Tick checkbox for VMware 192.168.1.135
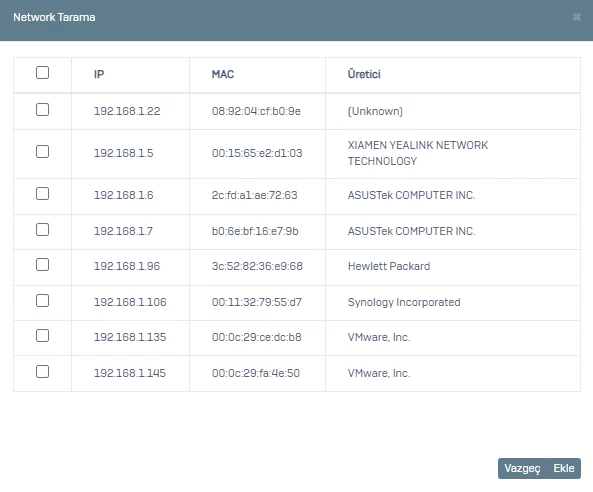The height and width of the screenshot is (492, 593). (42, 335)
